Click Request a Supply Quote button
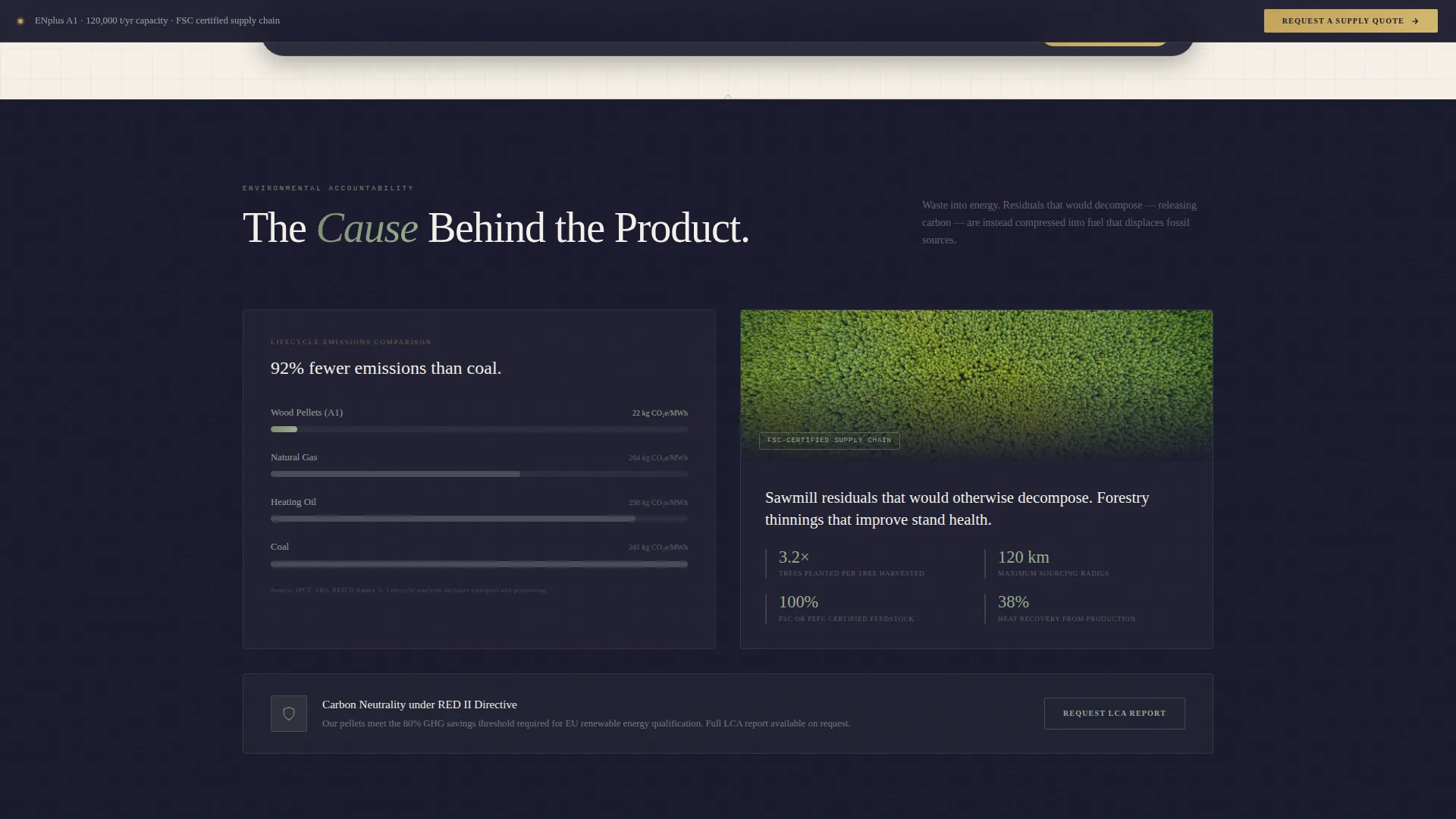 click(1351, 20)
